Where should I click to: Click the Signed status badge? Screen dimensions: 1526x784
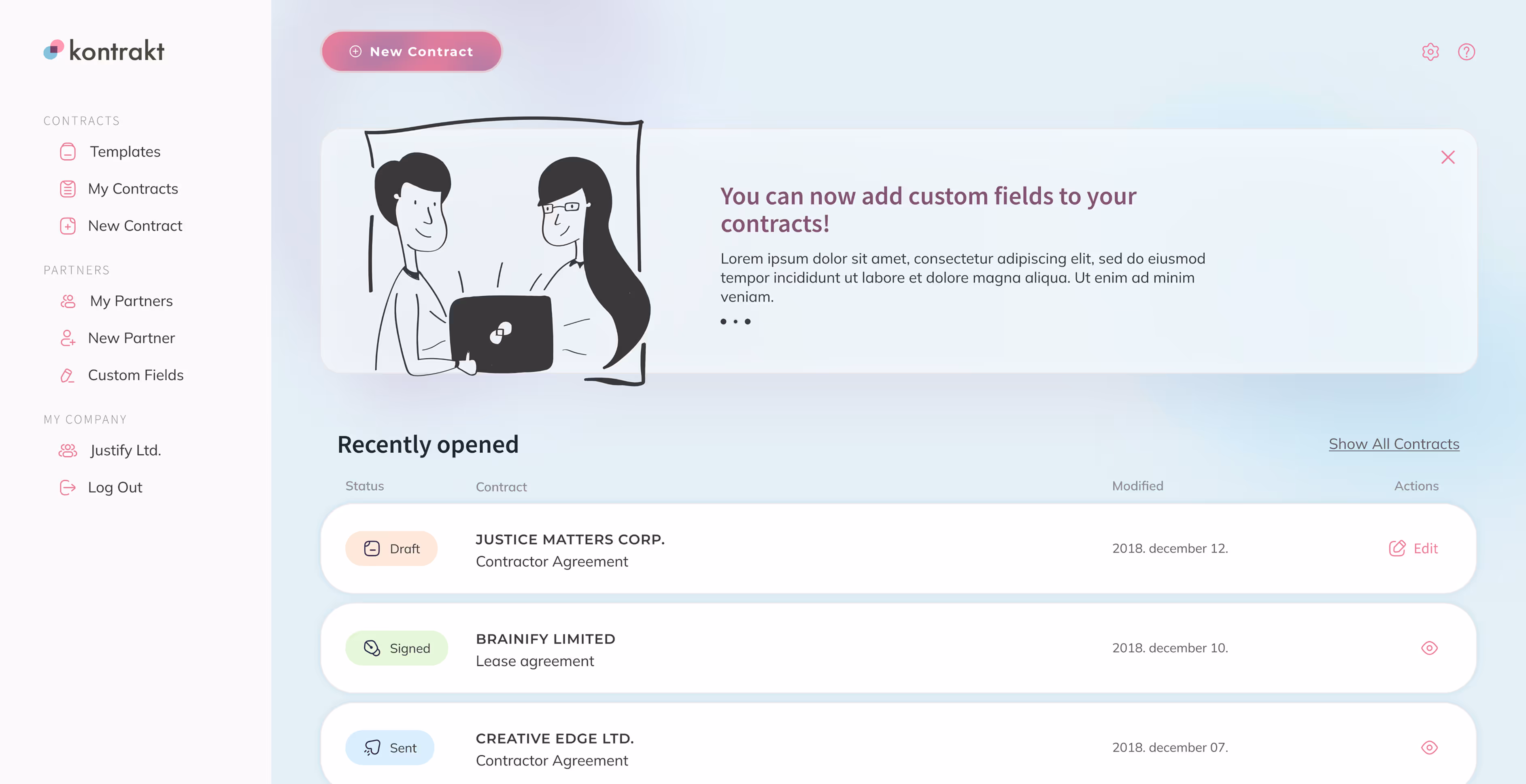click(x=397, y=648)
